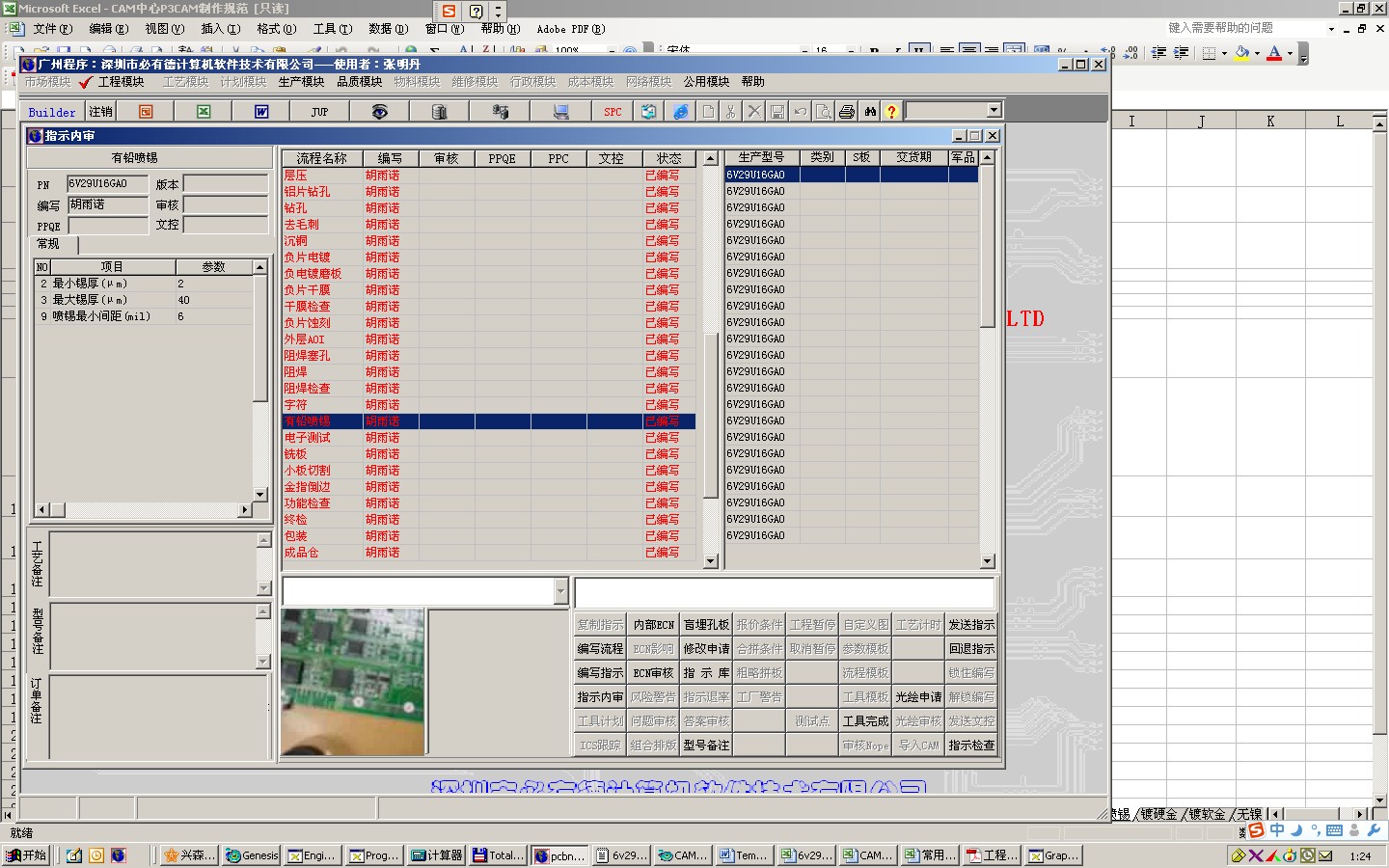This screenshot has height=868, width=1389.
Task: Click the 生产型号 column header
Action: tap(761, 157)
